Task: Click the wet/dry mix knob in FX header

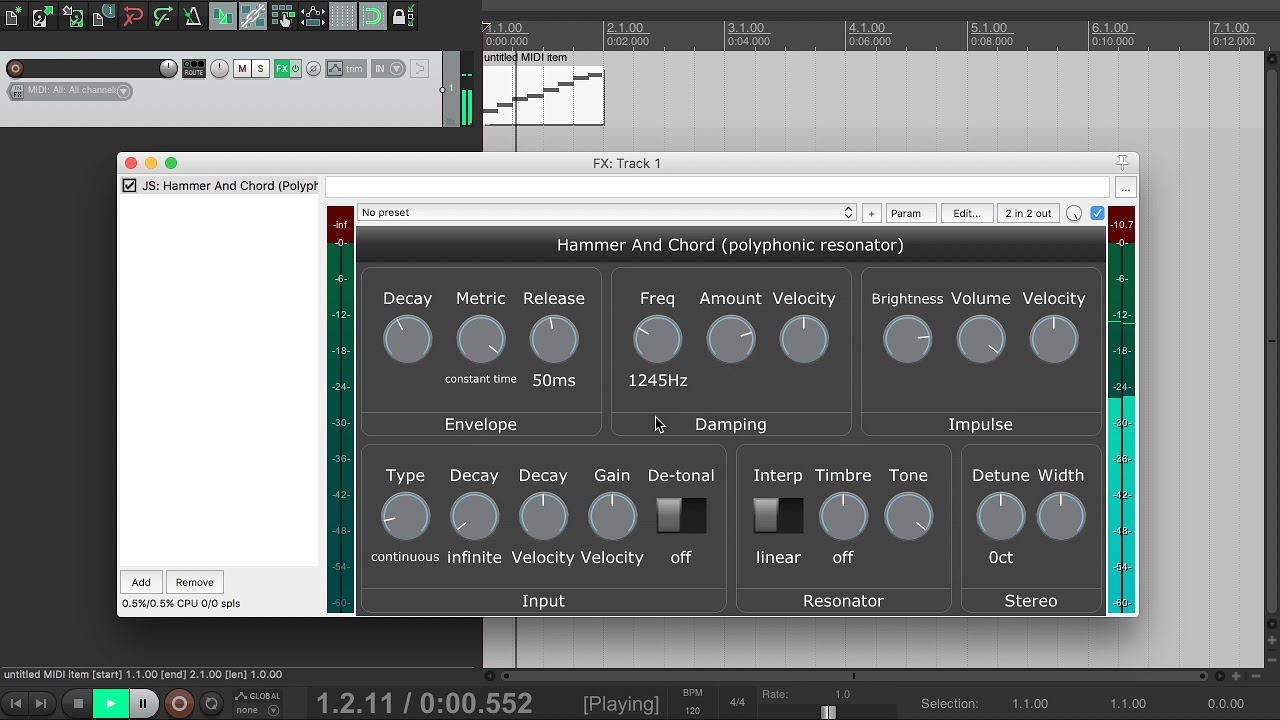Action: [x=1074, y=213]
